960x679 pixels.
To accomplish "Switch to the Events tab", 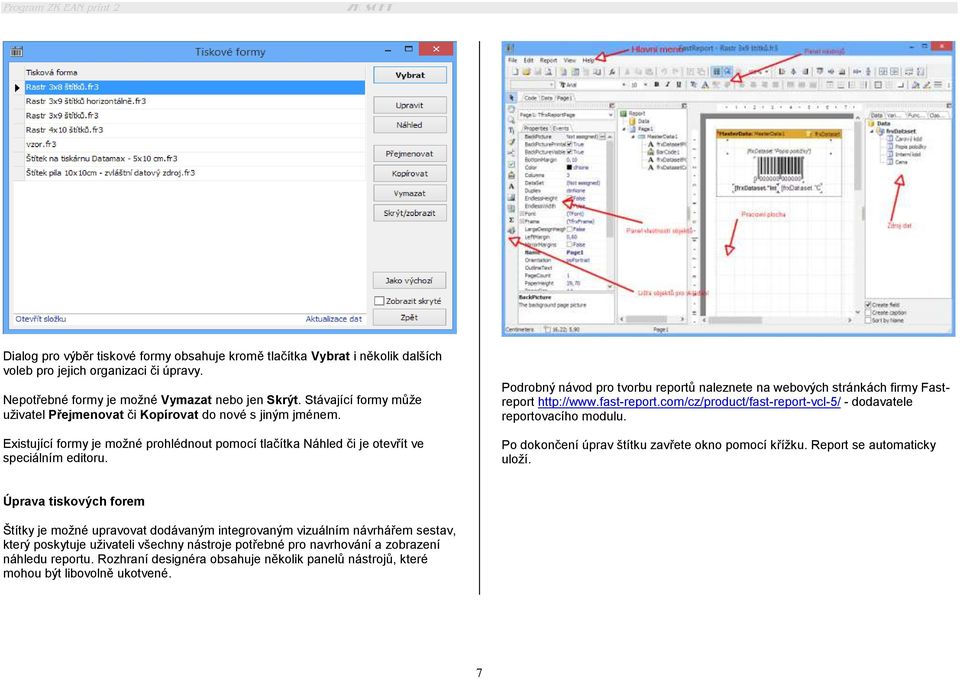I will 561,129.
